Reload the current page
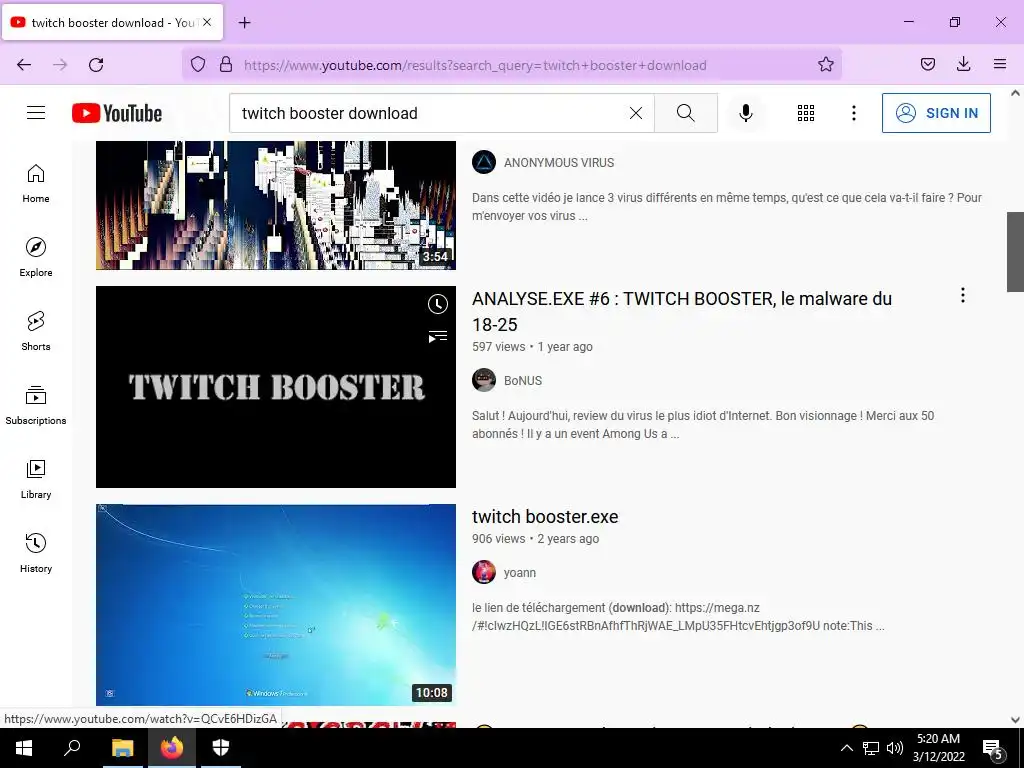The height and width of the screenshot is (768, 1024). tap(96, 65)
